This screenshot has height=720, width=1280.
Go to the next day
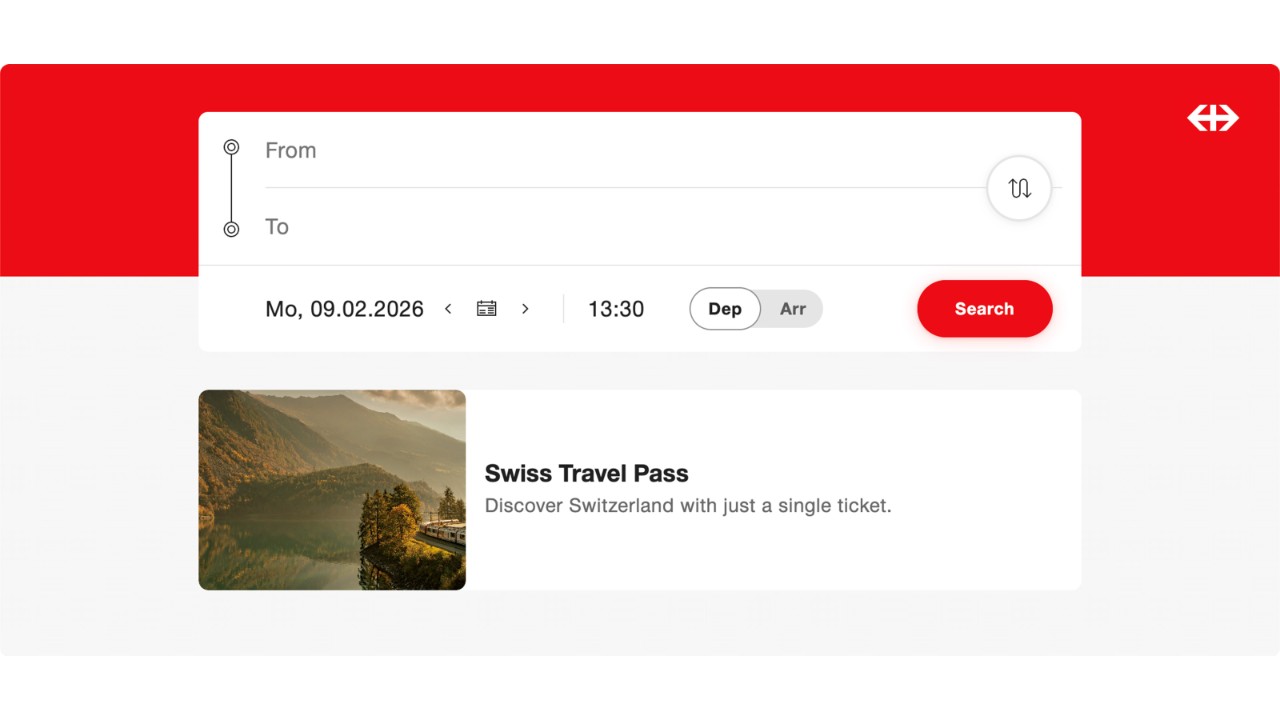click(525, 309)
